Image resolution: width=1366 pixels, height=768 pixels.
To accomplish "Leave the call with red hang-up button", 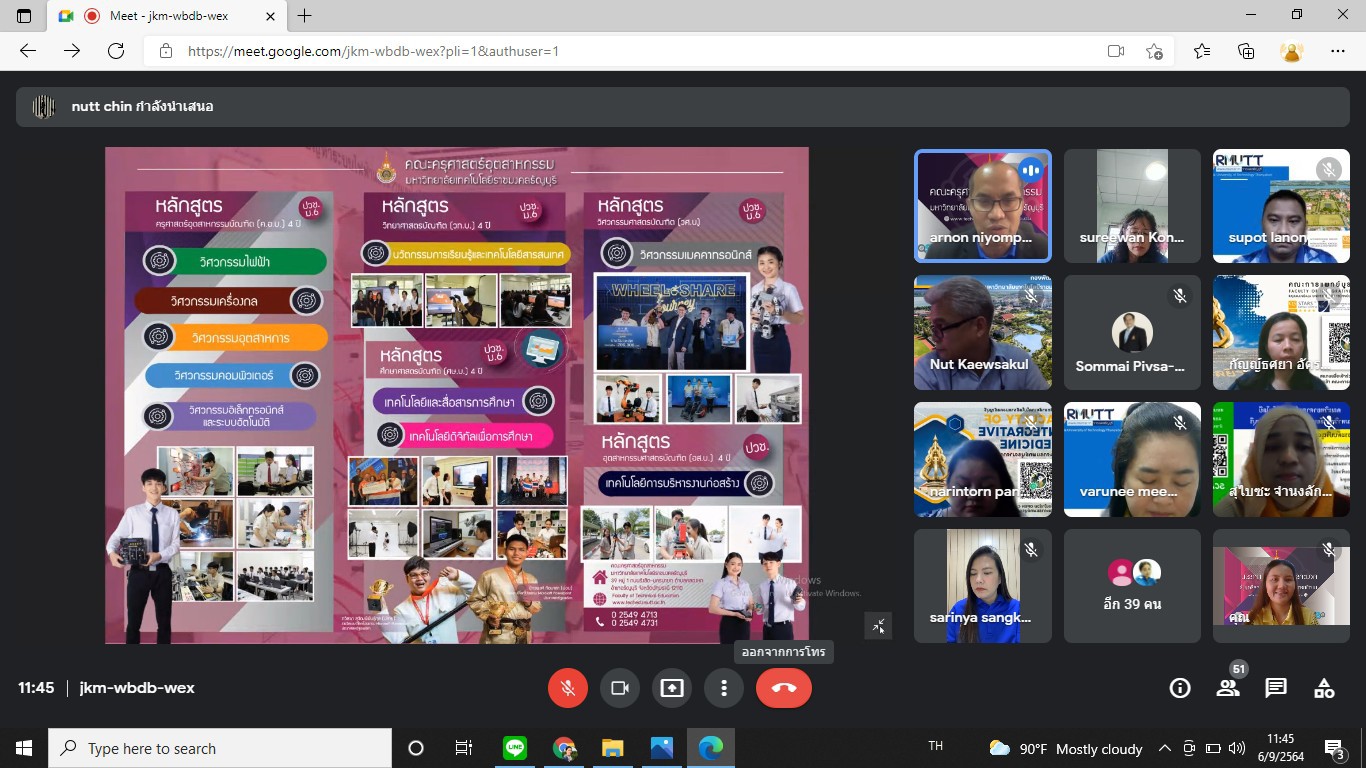I will [784, 688].
